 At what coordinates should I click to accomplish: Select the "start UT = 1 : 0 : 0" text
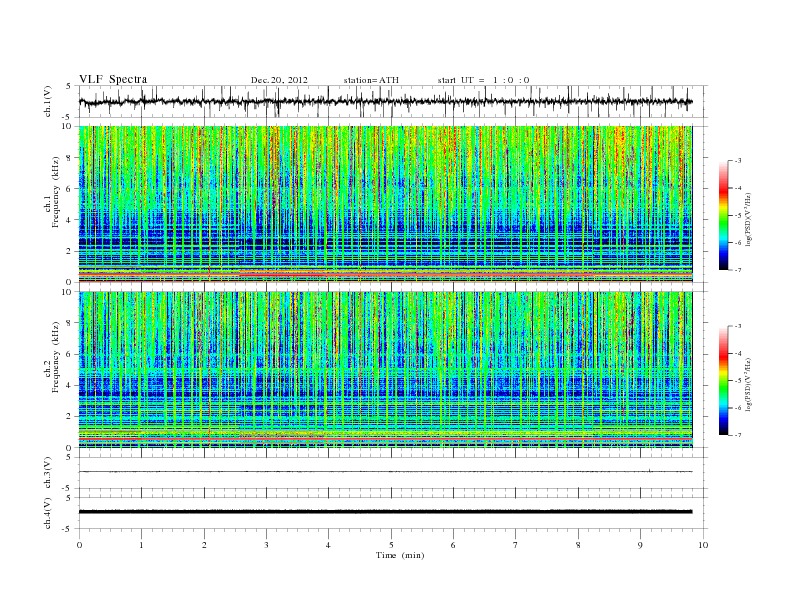click(483, 80)
